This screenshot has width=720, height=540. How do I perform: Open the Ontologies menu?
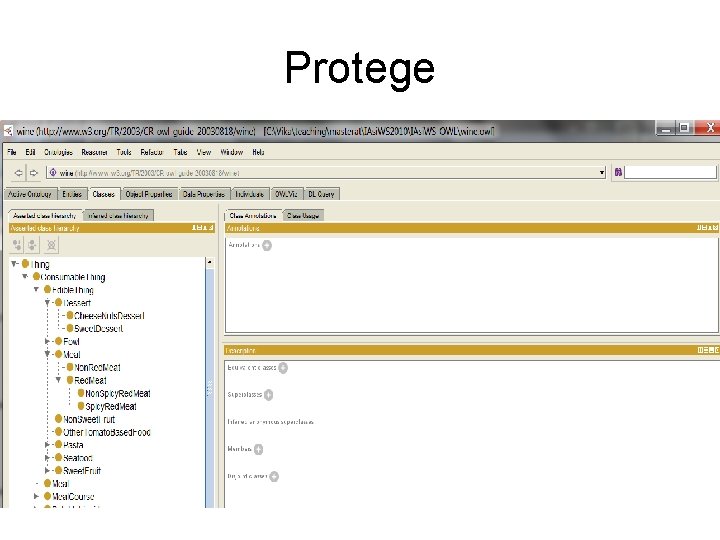click(x=58, y=152)
